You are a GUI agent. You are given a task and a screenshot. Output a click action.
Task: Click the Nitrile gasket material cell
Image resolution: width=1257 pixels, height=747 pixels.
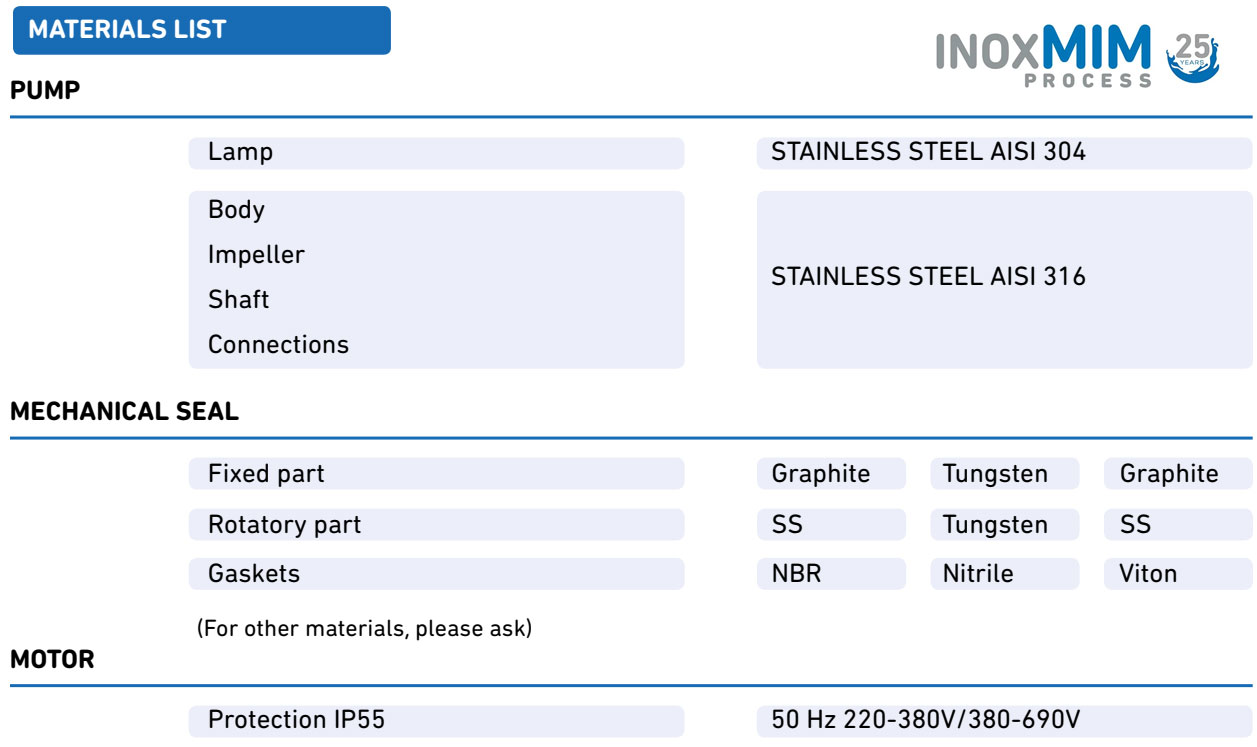1004,574
